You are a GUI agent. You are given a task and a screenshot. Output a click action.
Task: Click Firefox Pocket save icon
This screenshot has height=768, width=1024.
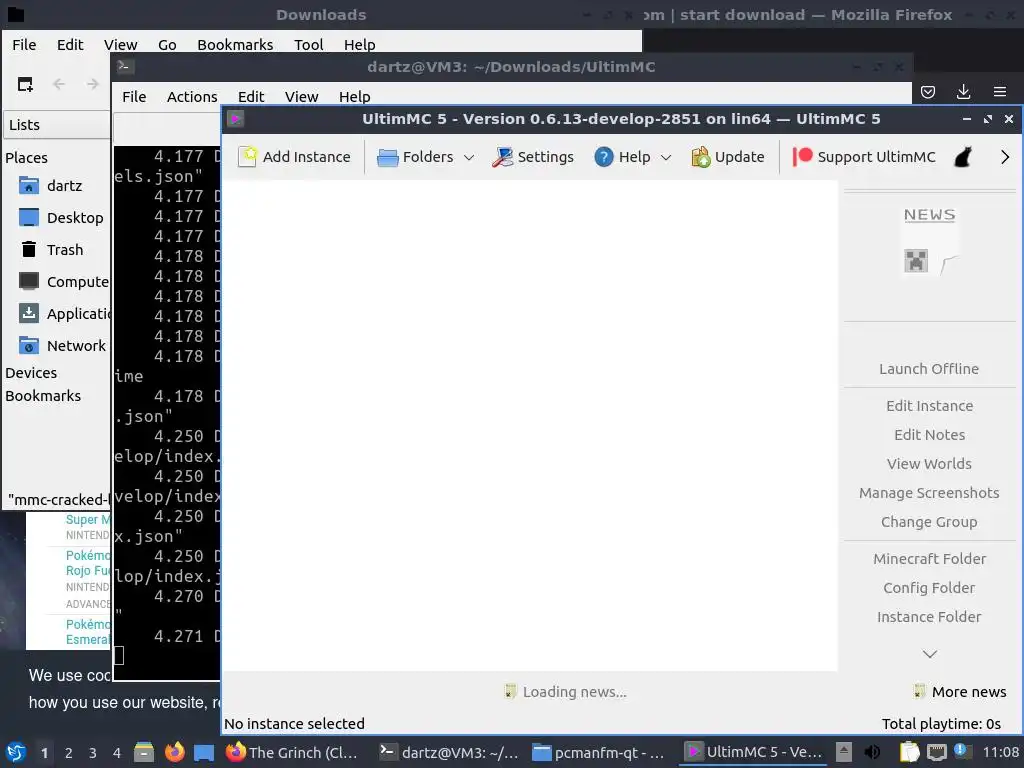point(928,92)
